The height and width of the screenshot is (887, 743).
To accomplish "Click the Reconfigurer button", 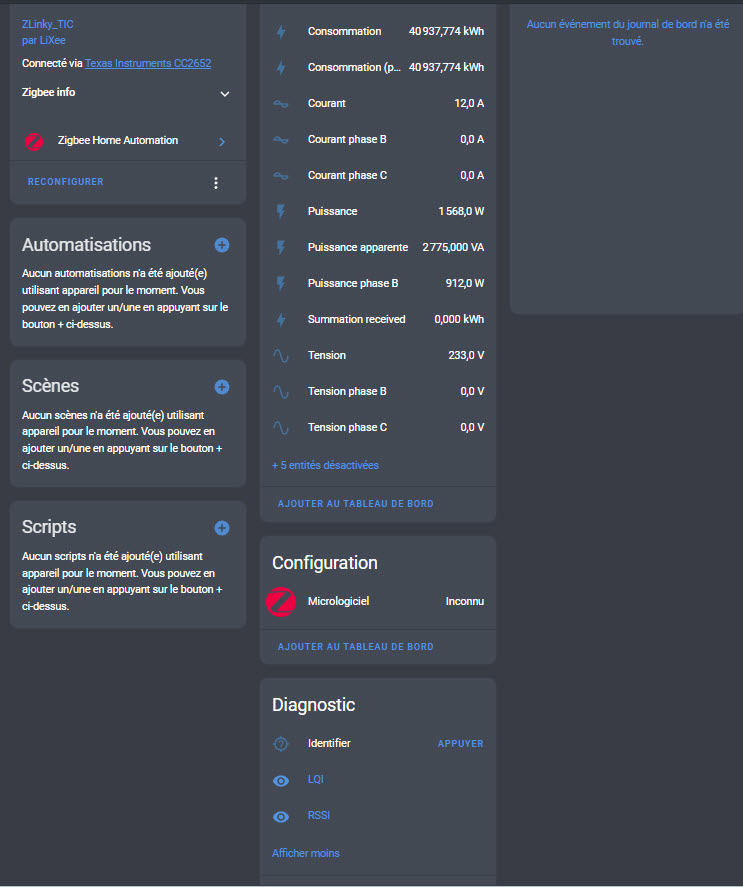I will 65,182.
